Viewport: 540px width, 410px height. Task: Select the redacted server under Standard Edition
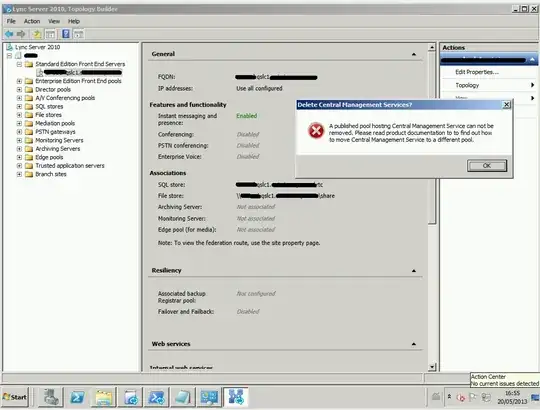pos(83,73)
